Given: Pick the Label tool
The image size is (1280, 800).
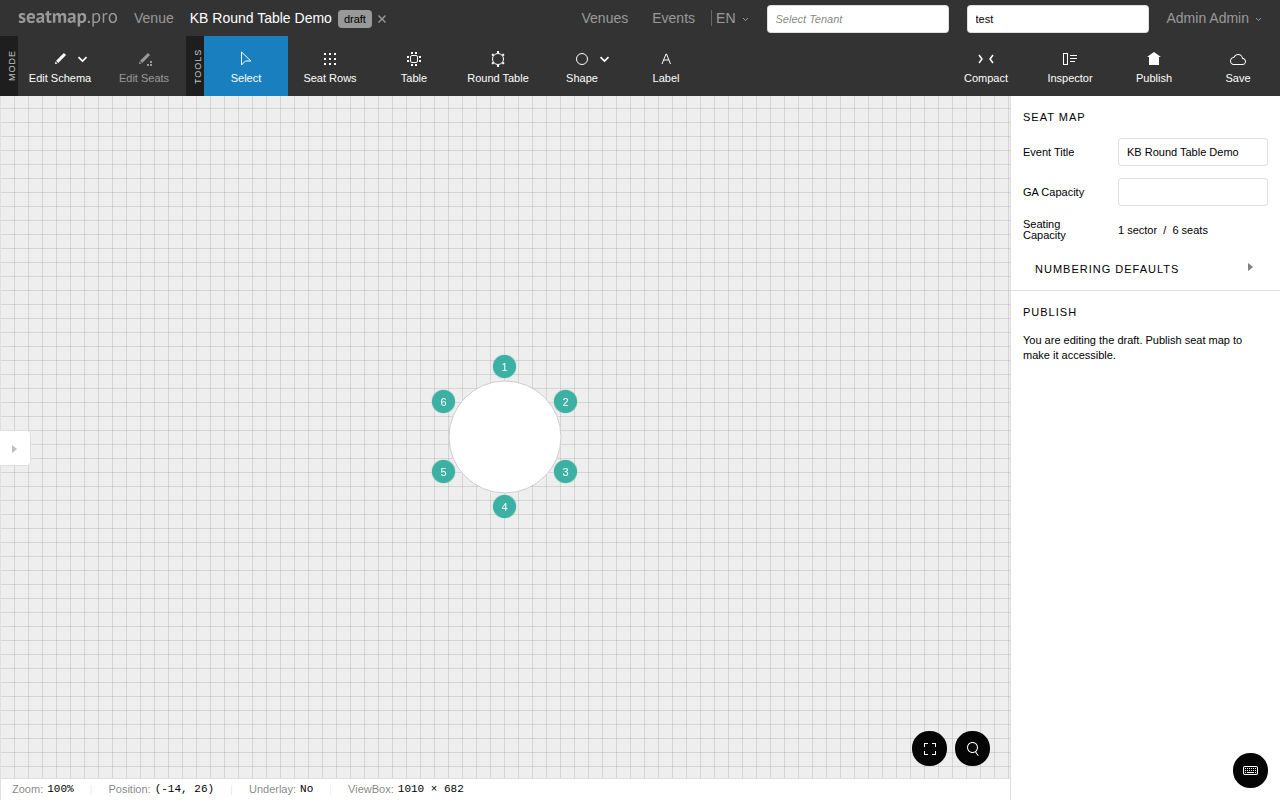Looking at the screenshot, I should [x=665, y=66].
